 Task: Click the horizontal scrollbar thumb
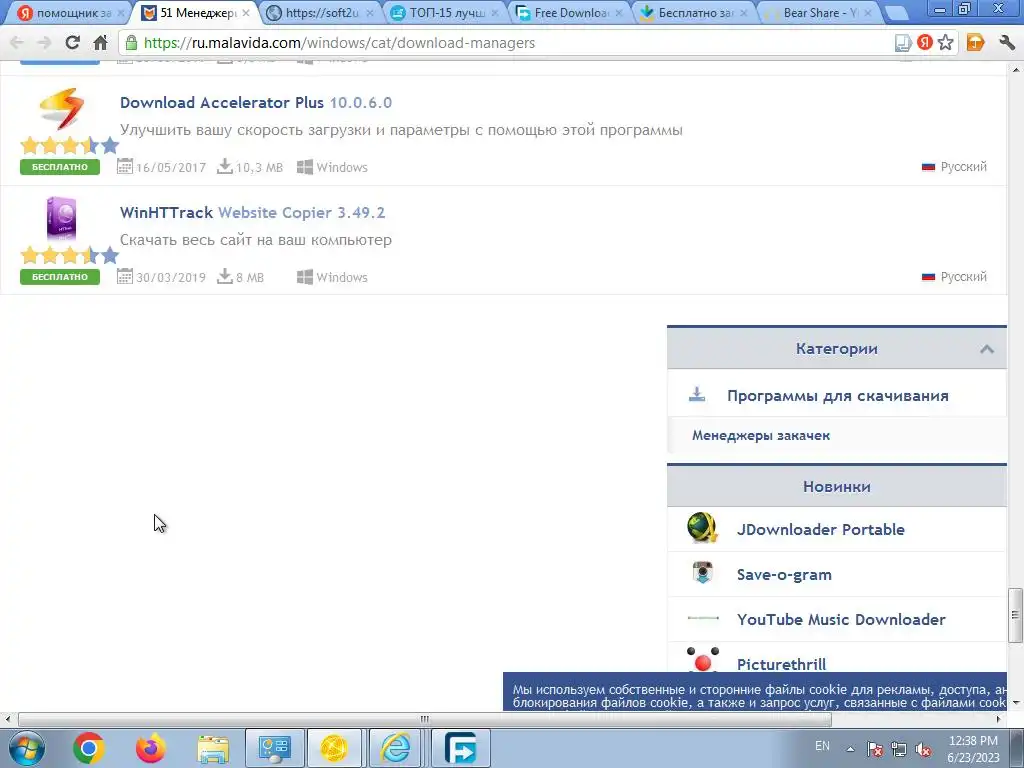tap(425, 719)
